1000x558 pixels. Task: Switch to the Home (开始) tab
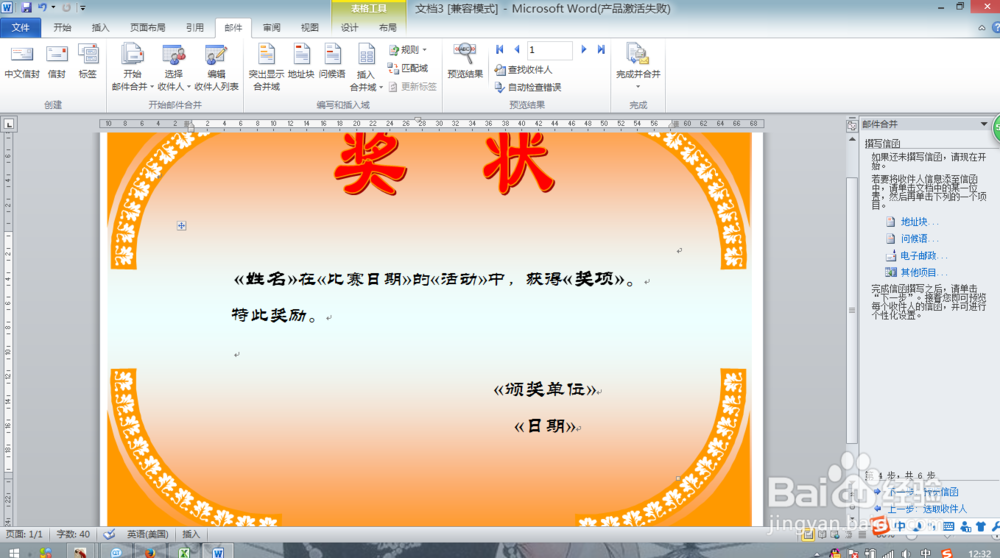pyautogui.click(x=62, y=27)
